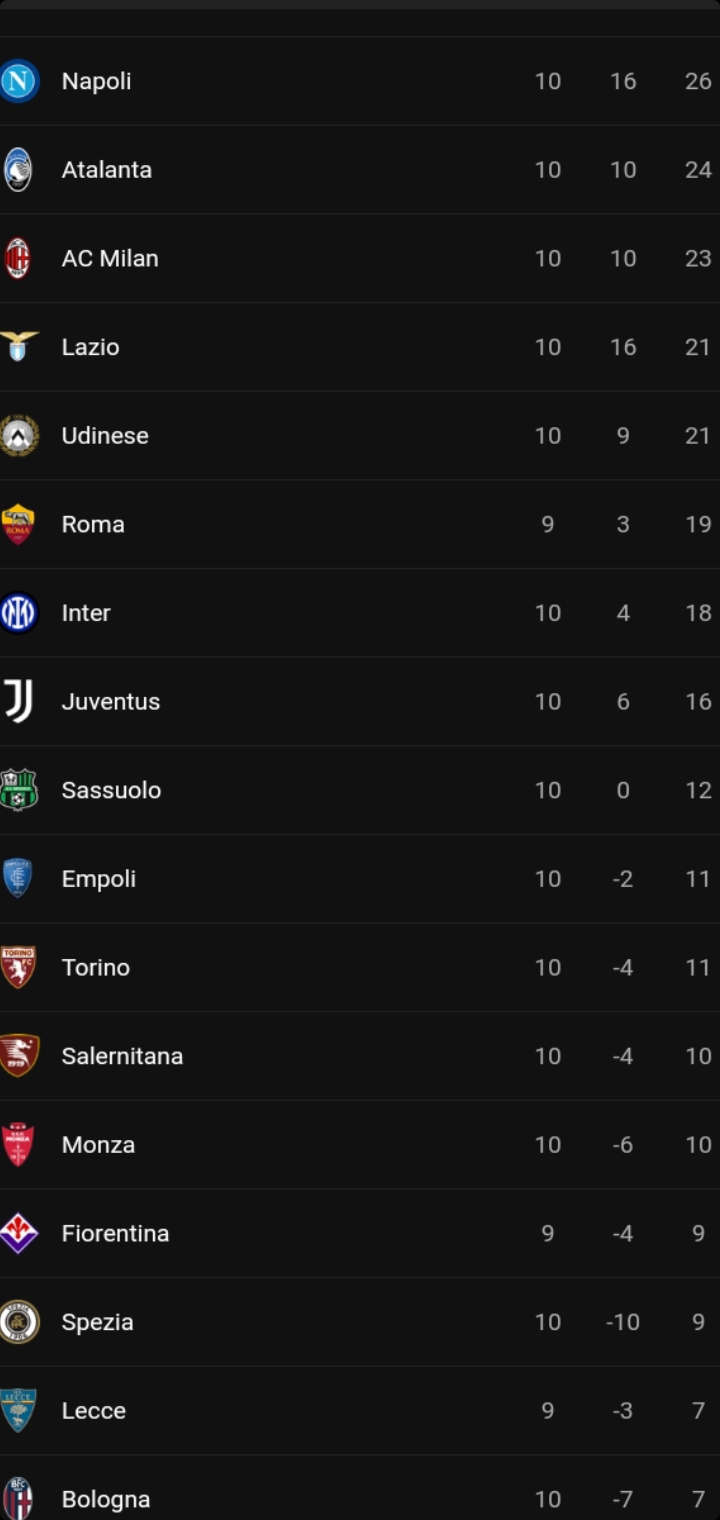Tap the Napoli club crest
This screenshot has width=720, height=1520.
pyautogui.click(x=19, y=81)
